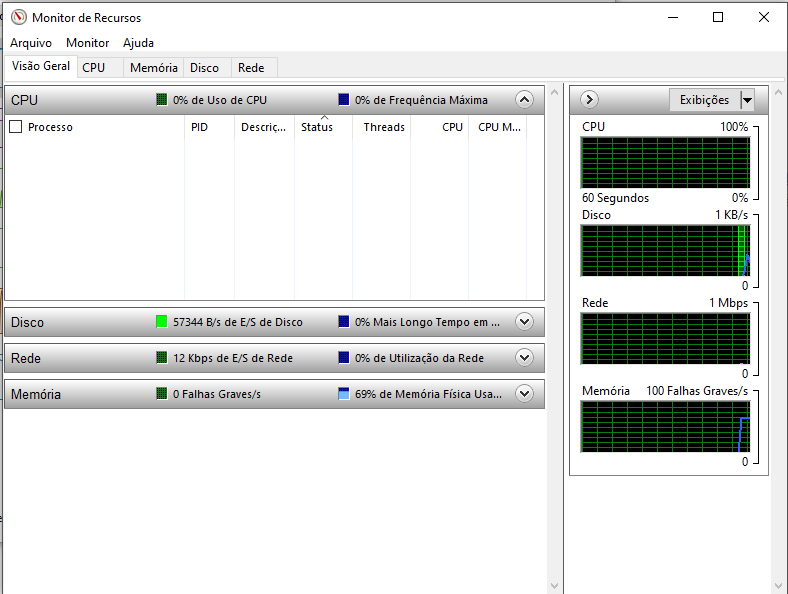Click the '0% de Uso de CPU' text

pyautogui.click(x=220, y=100)
